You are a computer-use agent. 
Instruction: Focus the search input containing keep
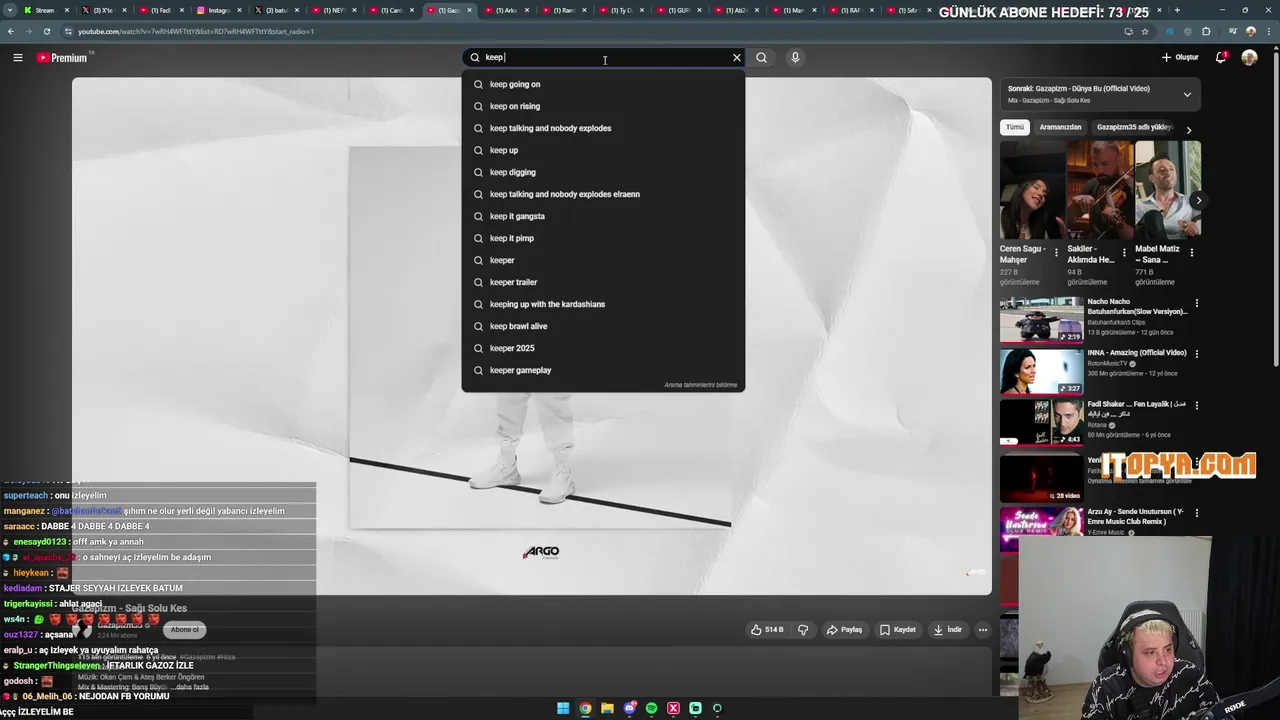pyautogui.click(x=604, y=57)
